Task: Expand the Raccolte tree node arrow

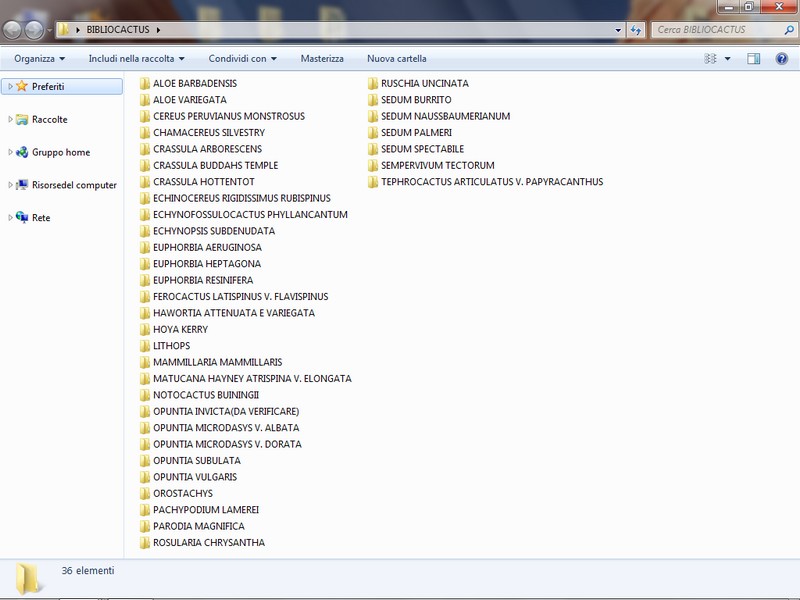Action: pyautogui.click(x=10, y=119)
